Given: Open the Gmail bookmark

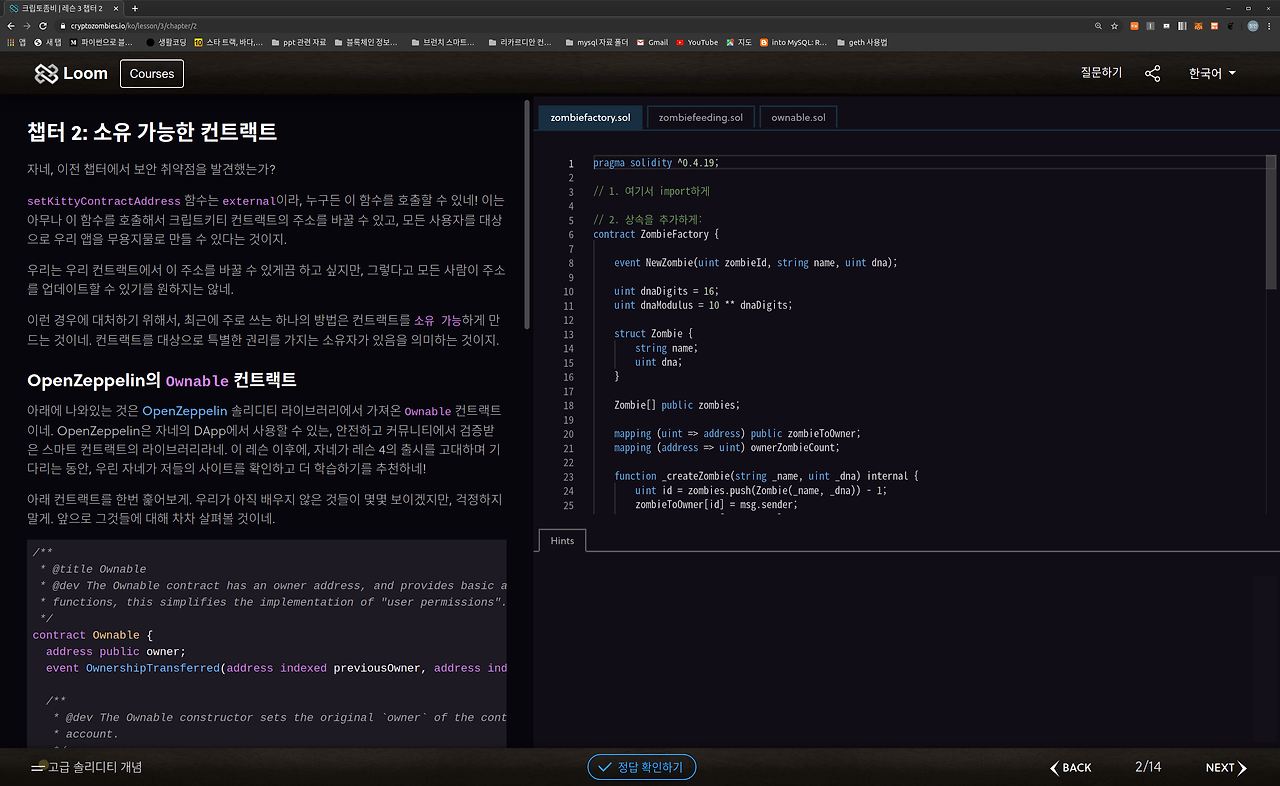Looking at the screenshot, I should (x=652, y=42).
